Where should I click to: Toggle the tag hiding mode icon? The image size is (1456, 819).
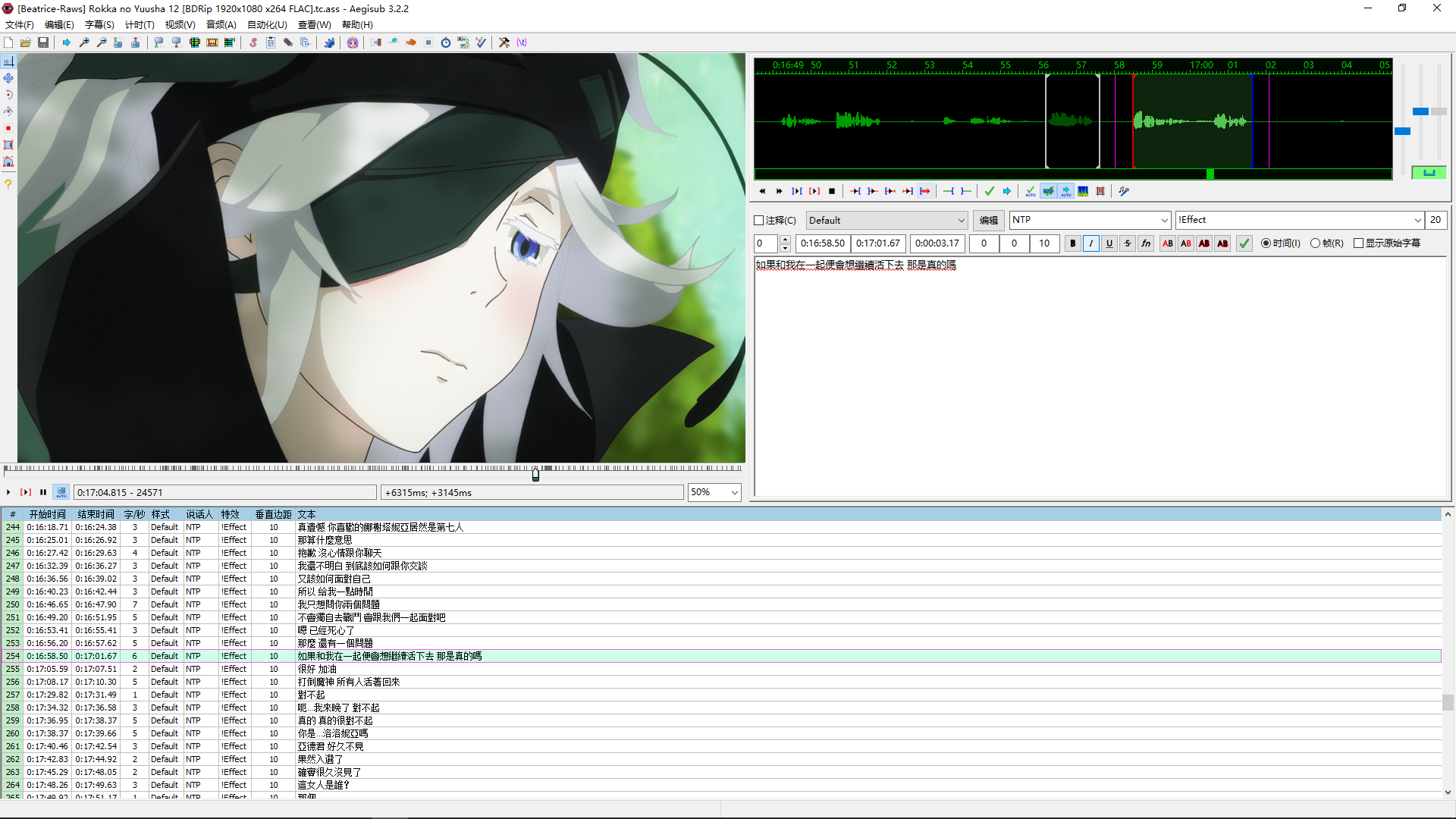[522, 42]
